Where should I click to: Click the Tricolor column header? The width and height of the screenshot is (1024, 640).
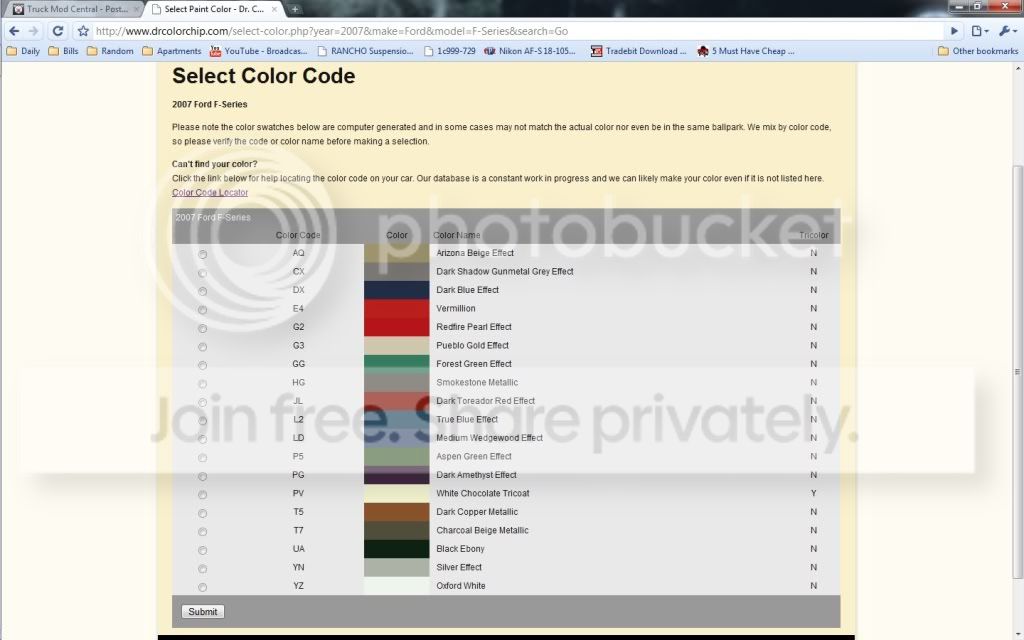pos(813,235)
